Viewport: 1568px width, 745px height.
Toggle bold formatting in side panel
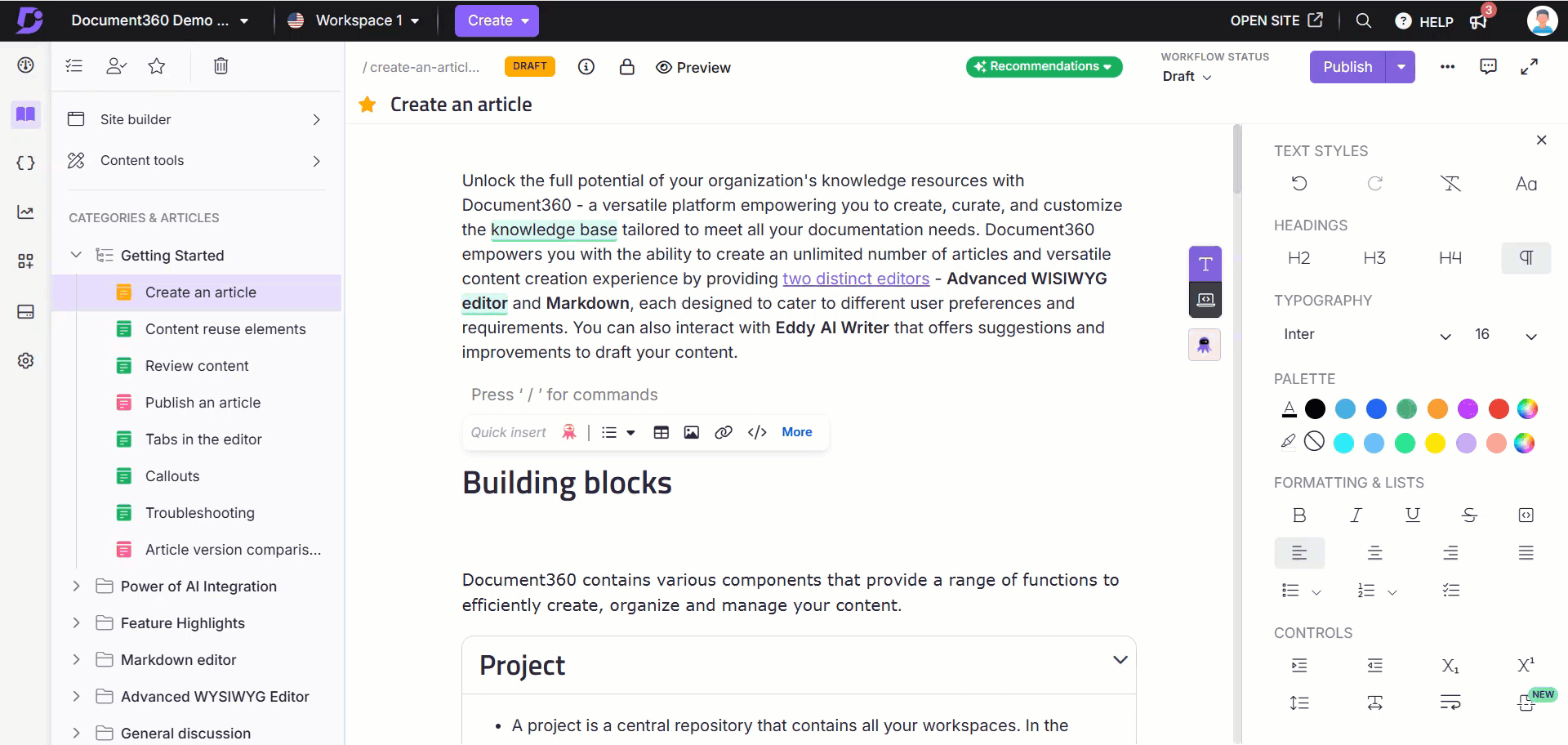pyautogui.click(x=1299, y=515)
